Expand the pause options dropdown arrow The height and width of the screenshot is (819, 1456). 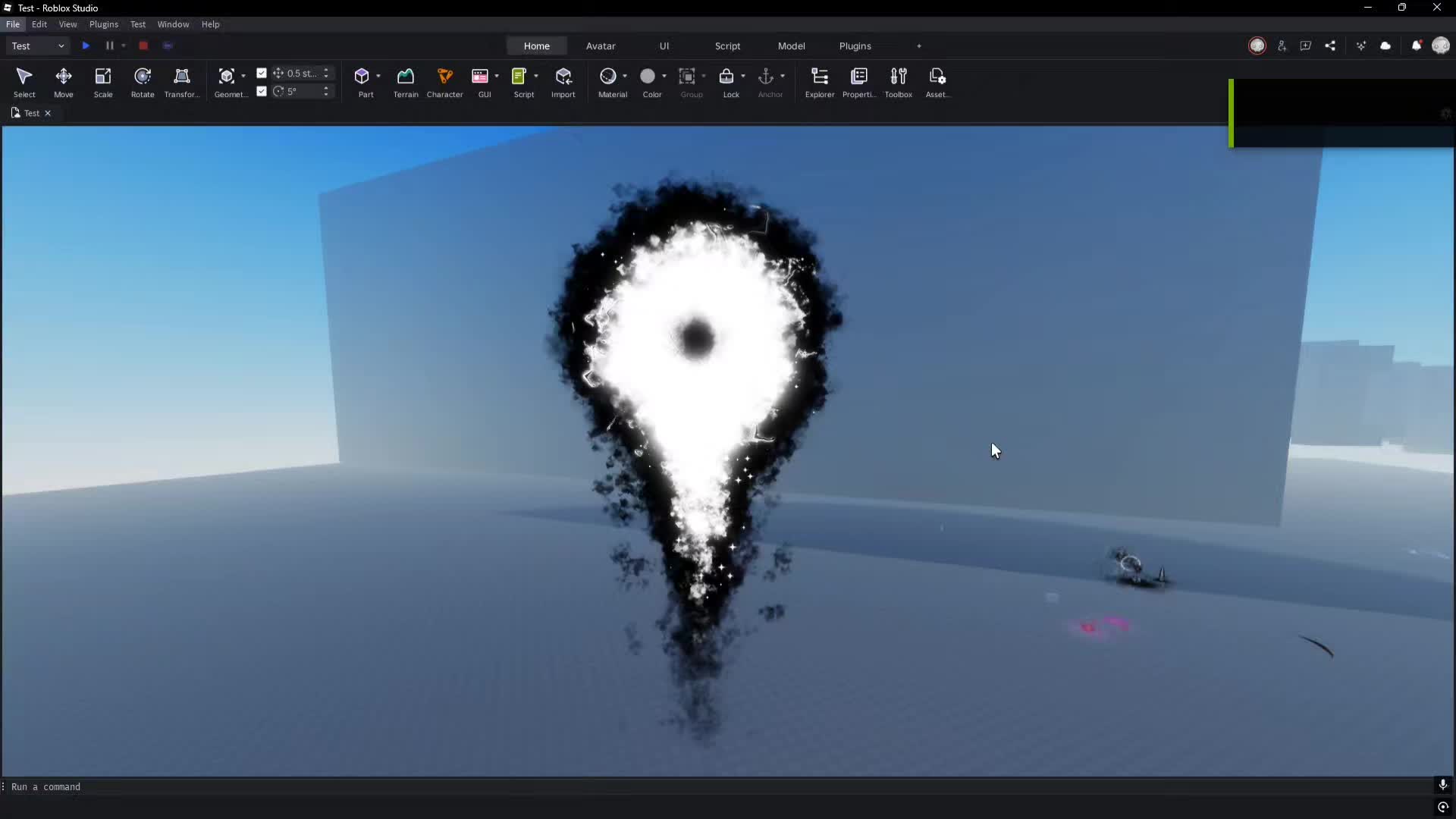[x=124, y=46]
